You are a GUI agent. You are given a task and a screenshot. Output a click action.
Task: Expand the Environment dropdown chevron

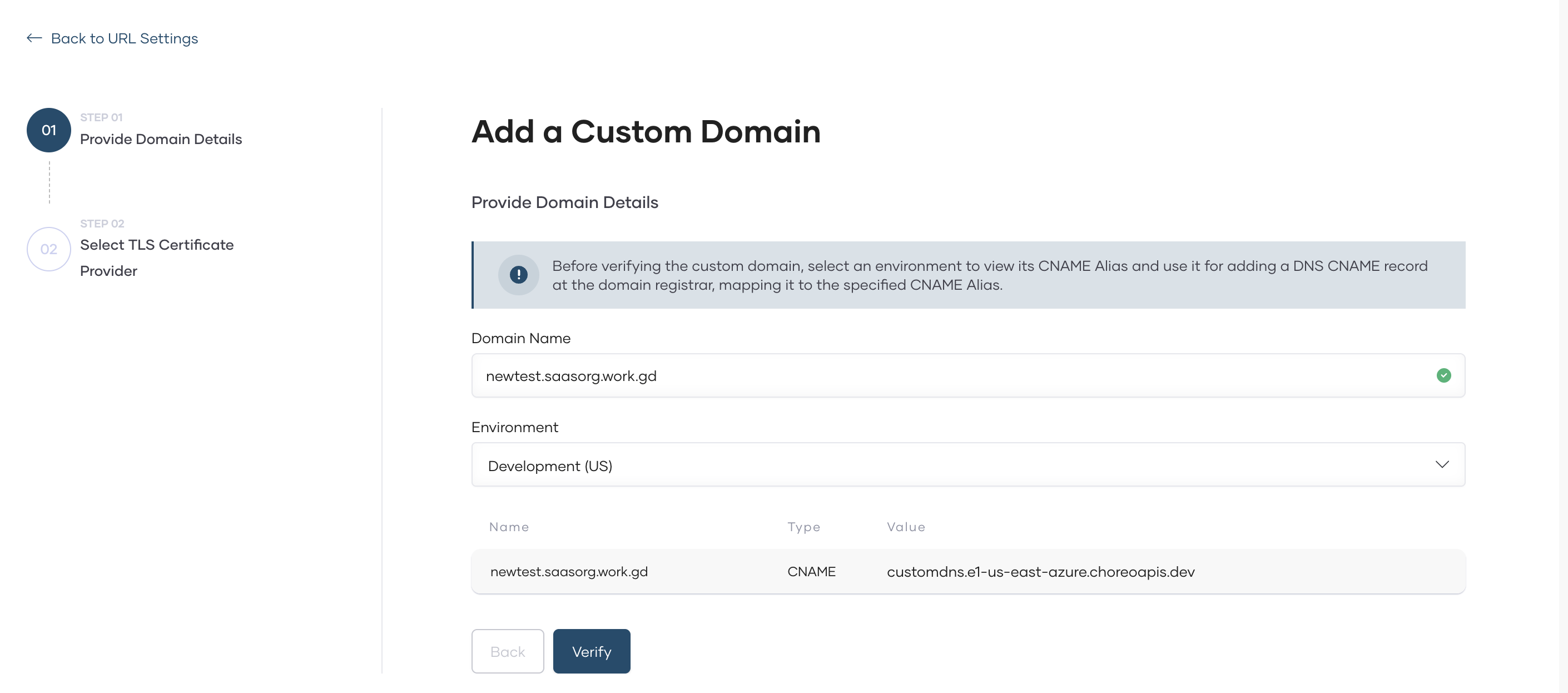pos(1441,464)
